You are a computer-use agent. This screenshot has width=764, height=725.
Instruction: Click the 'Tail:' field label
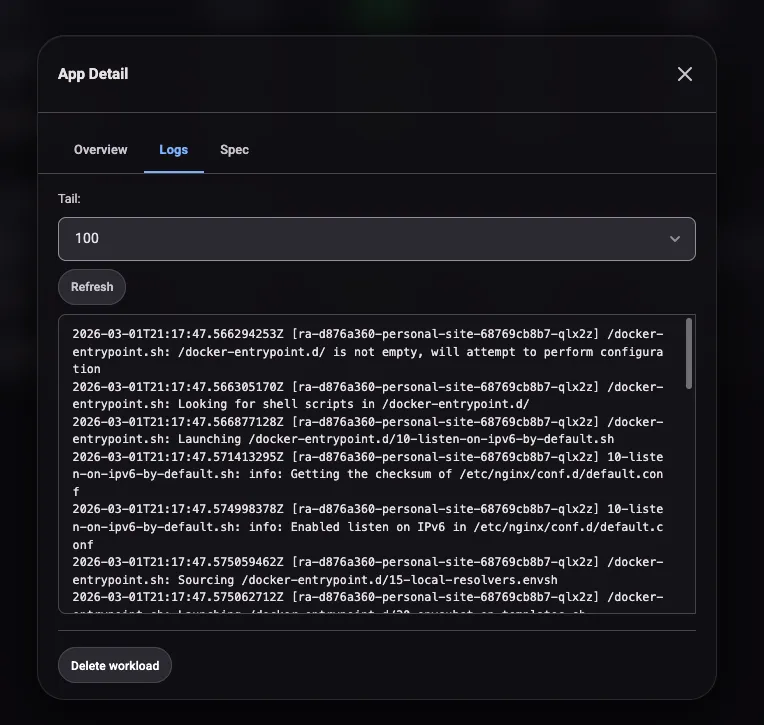click(x=70, y=199)
